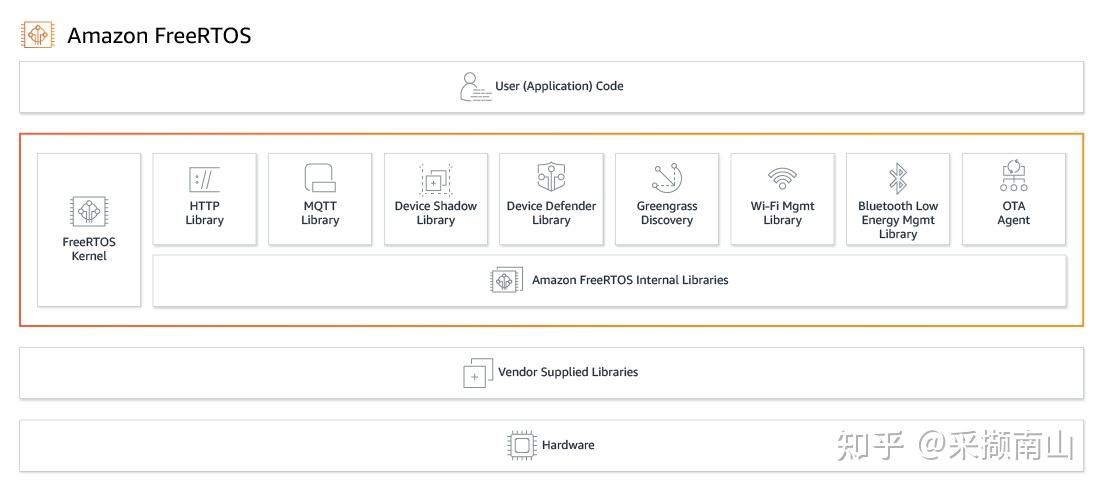Viewport: 1103px width, 492px height.
Task: Click the OTA Agent icon
Action: point(1013,177)
